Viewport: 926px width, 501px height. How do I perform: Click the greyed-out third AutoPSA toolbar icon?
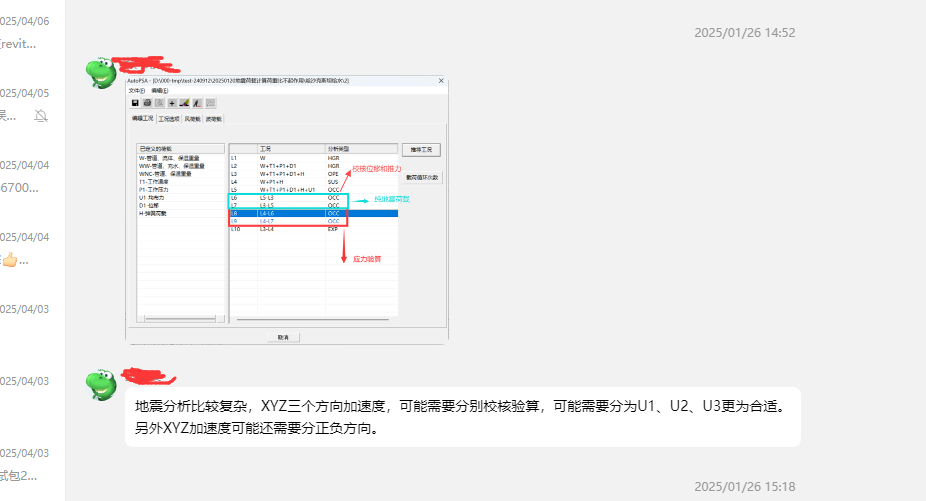coord(159,103)
